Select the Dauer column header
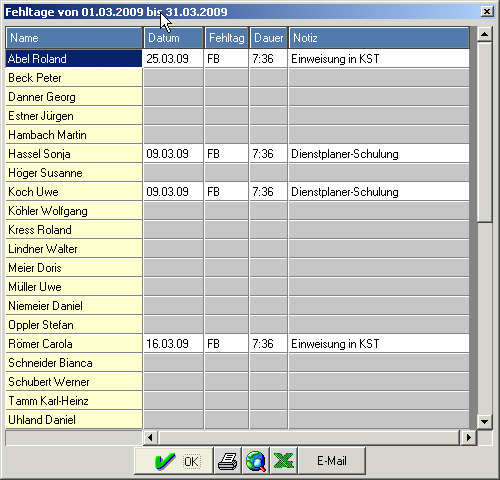 pos(268,38)
